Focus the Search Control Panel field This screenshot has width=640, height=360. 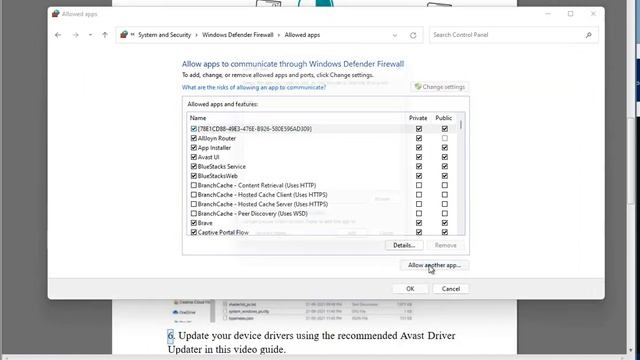point(513,35)
